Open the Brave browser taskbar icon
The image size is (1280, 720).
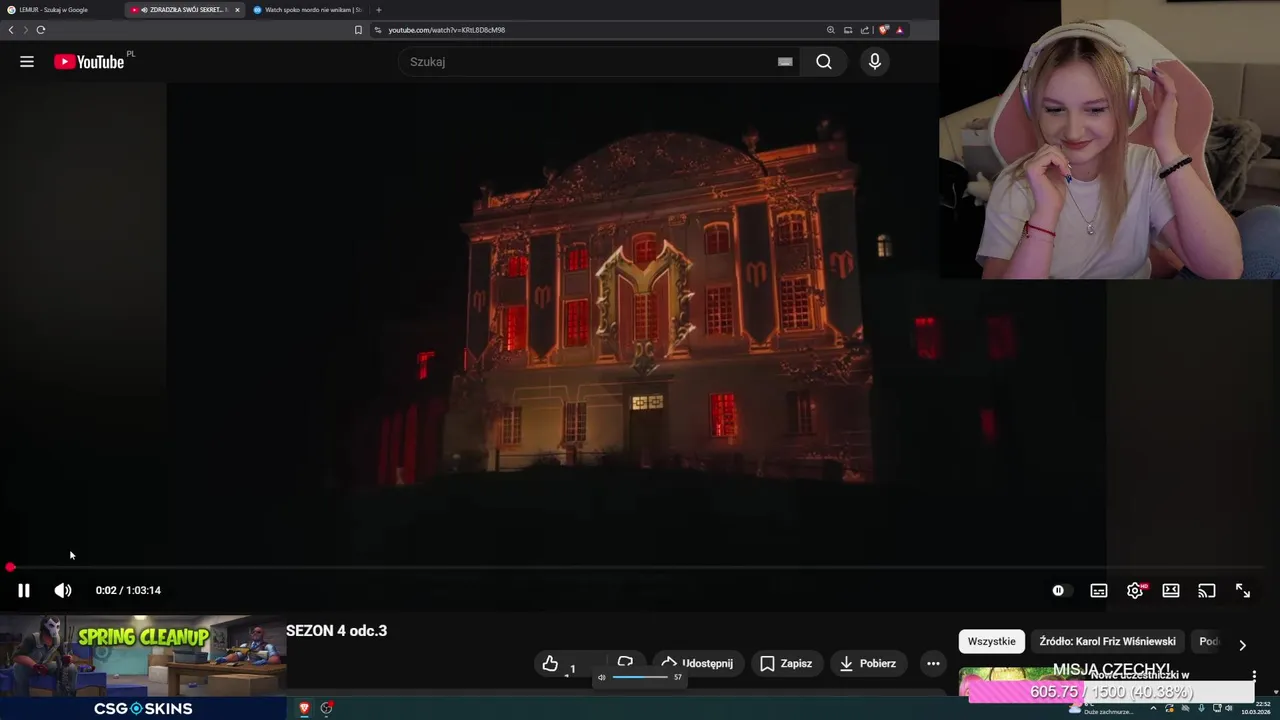[304, 708]
